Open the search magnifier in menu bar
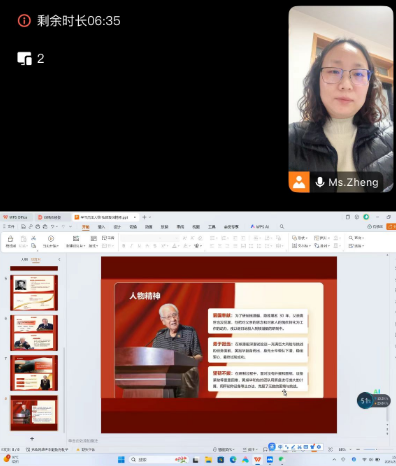396x466 pixels. click(282, 227)
